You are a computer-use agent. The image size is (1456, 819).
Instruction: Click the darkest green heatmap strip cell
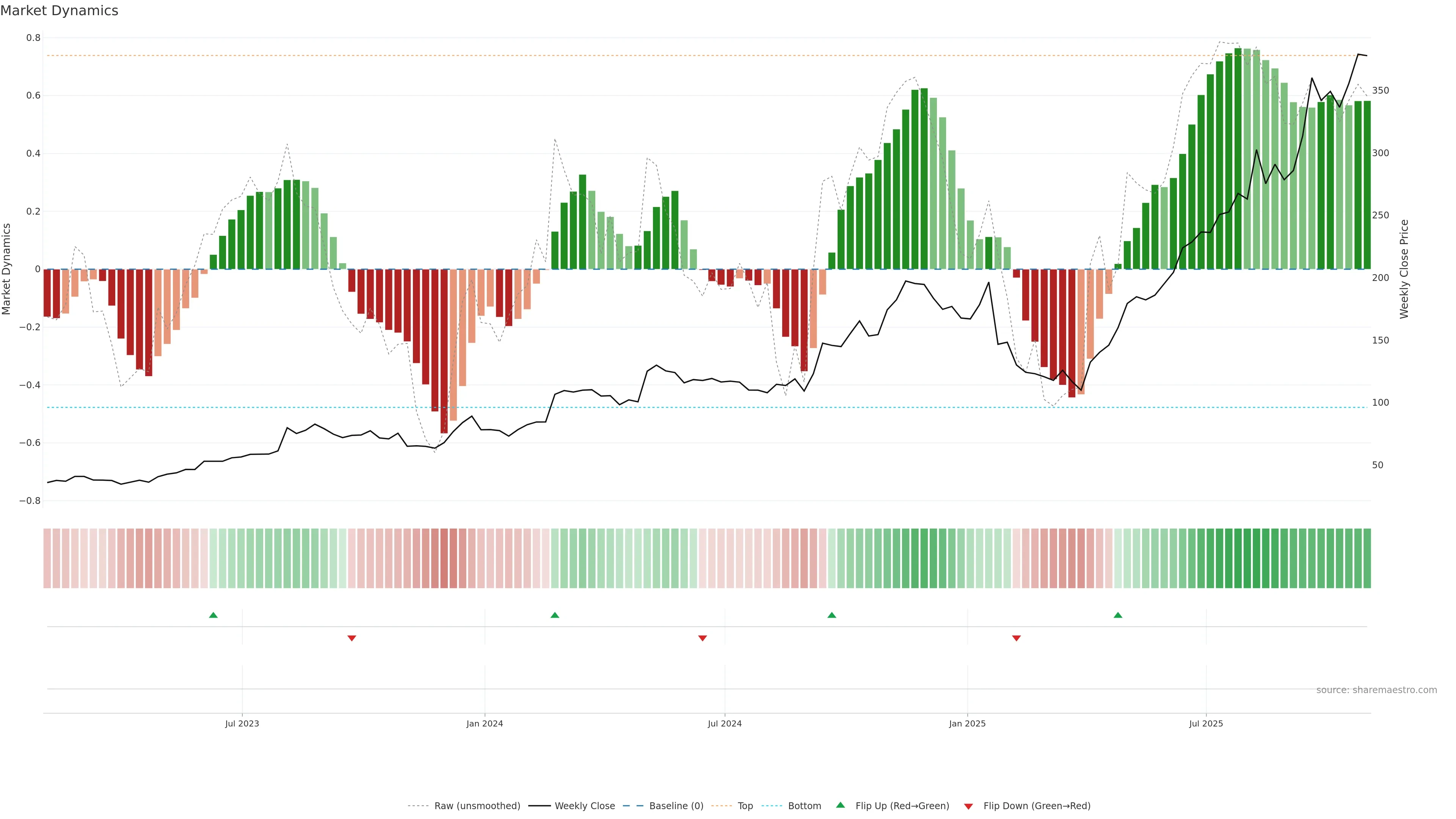(1238, 559)
